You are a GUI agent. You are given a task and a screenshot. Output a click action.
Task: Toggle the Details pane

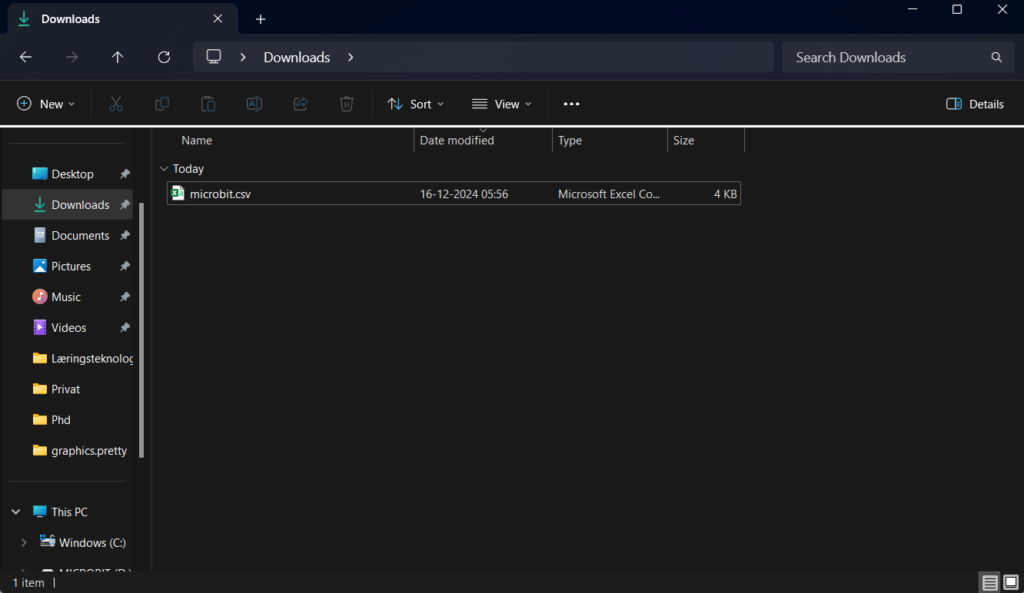click(974, 104)
